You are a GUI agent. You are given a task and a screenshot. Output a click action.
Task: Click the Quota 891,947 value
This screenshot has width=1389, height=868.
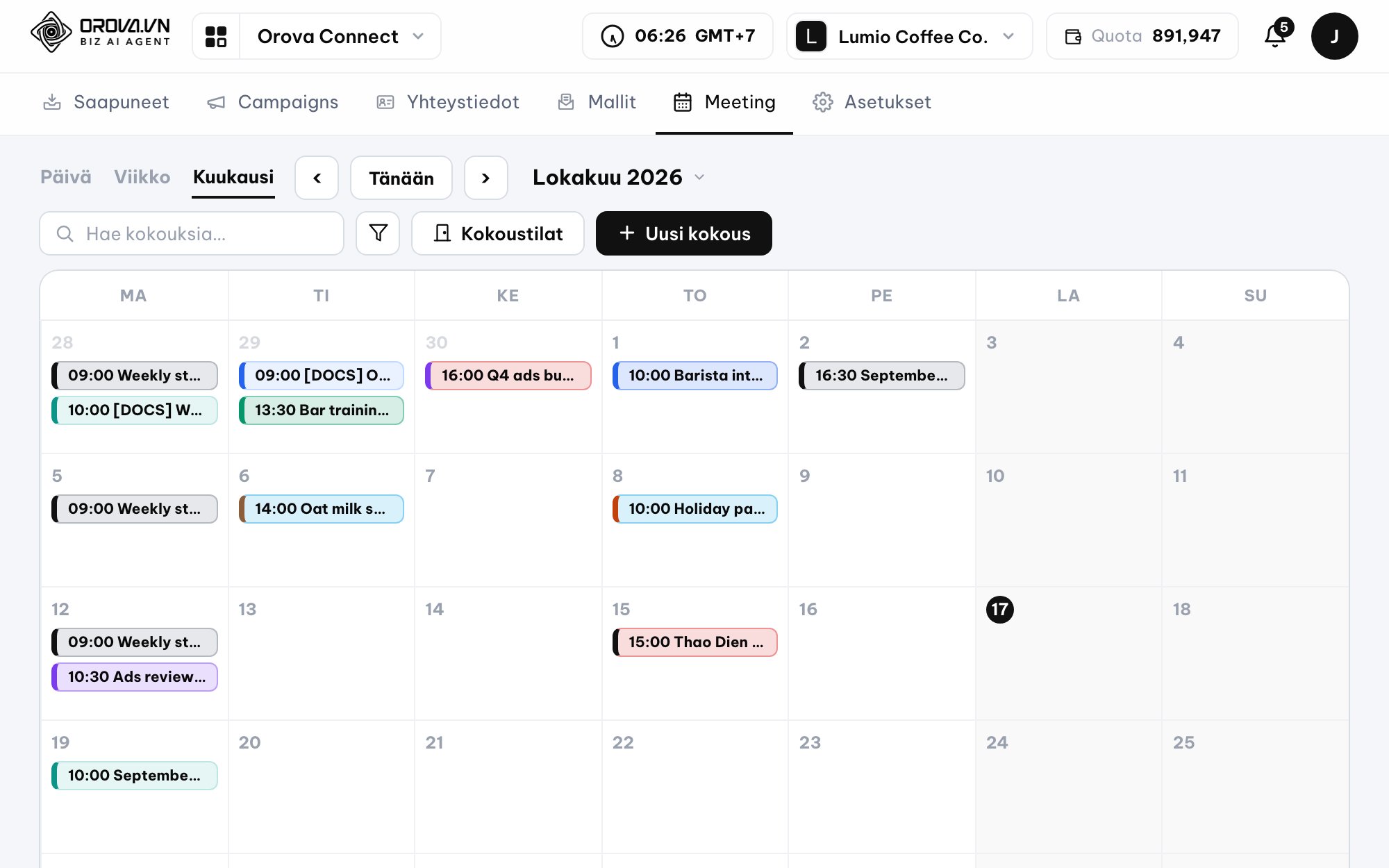1186,36
